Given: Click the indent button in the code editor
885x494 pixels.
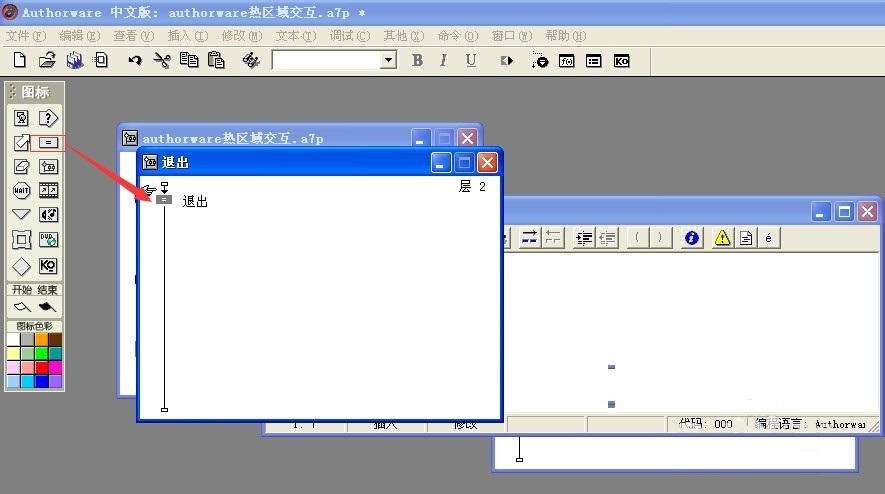Looking at the screenshot, I should [x=584, y=238].
